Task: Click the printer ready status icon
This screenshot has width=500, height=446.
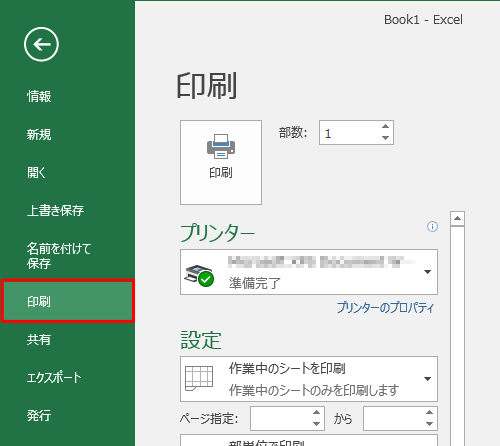Action: click(199, 275)
